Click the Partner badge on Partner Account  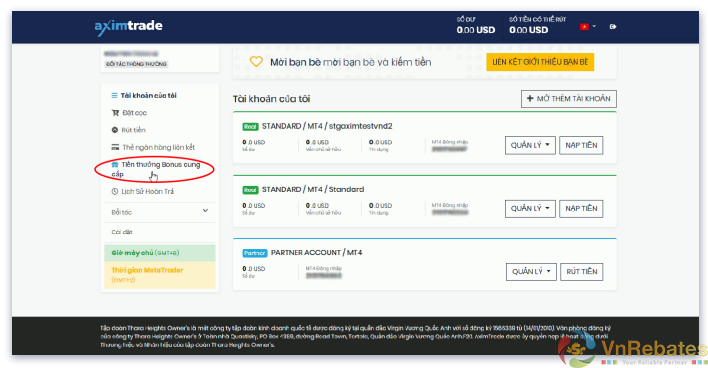[x=255, y=253]
